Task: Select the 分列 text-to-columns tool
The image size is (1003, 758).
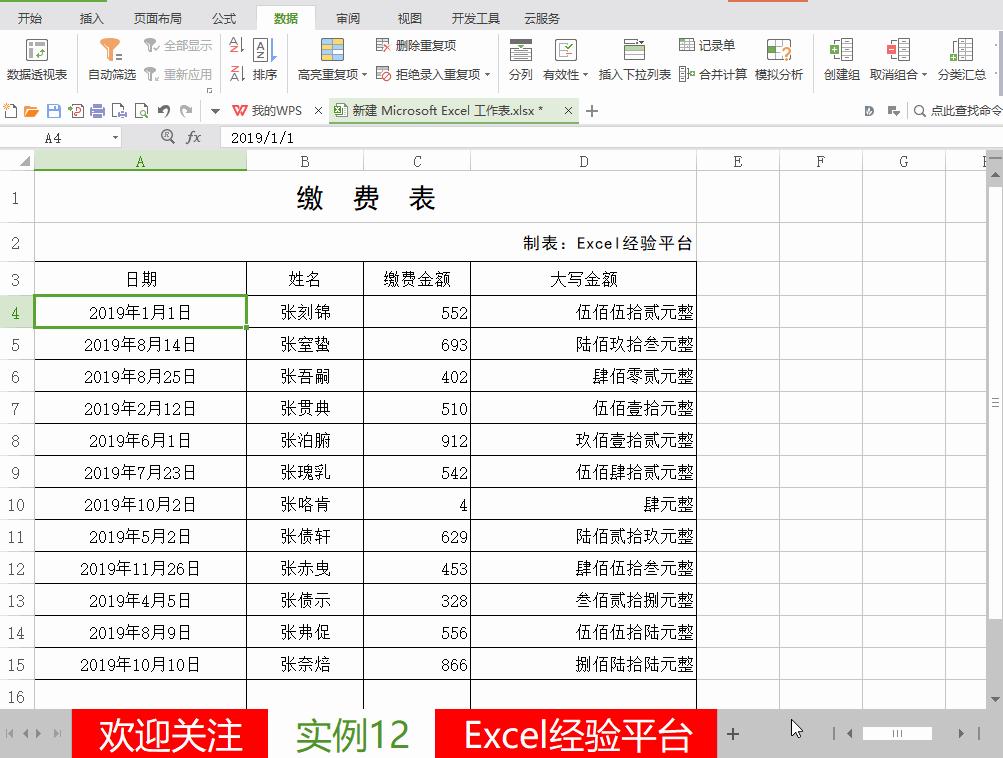Action: click(x=519, y=58)
